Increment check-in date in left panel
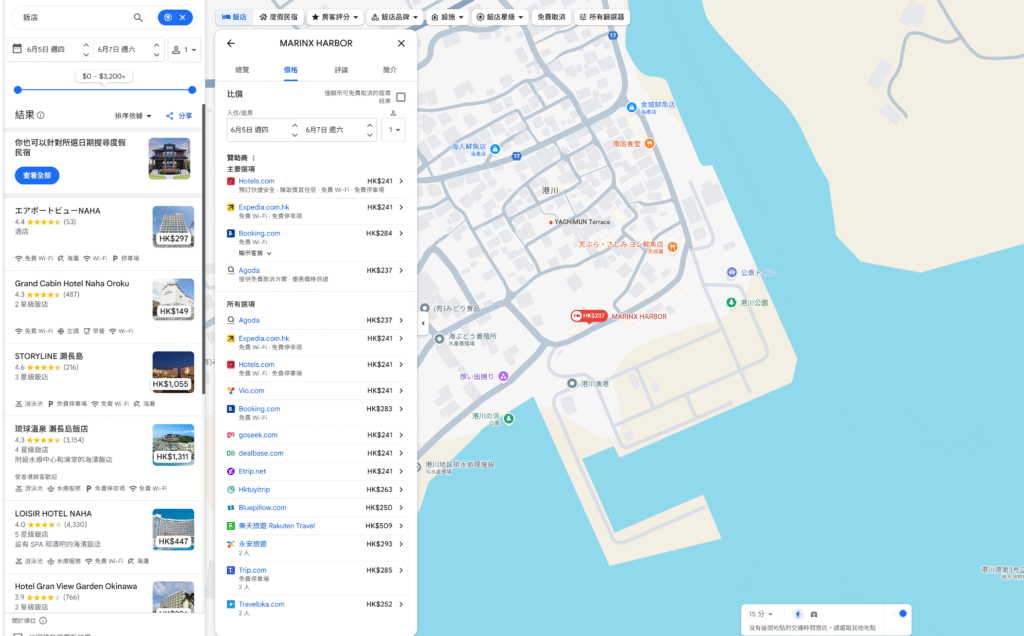 coord(86,45)
